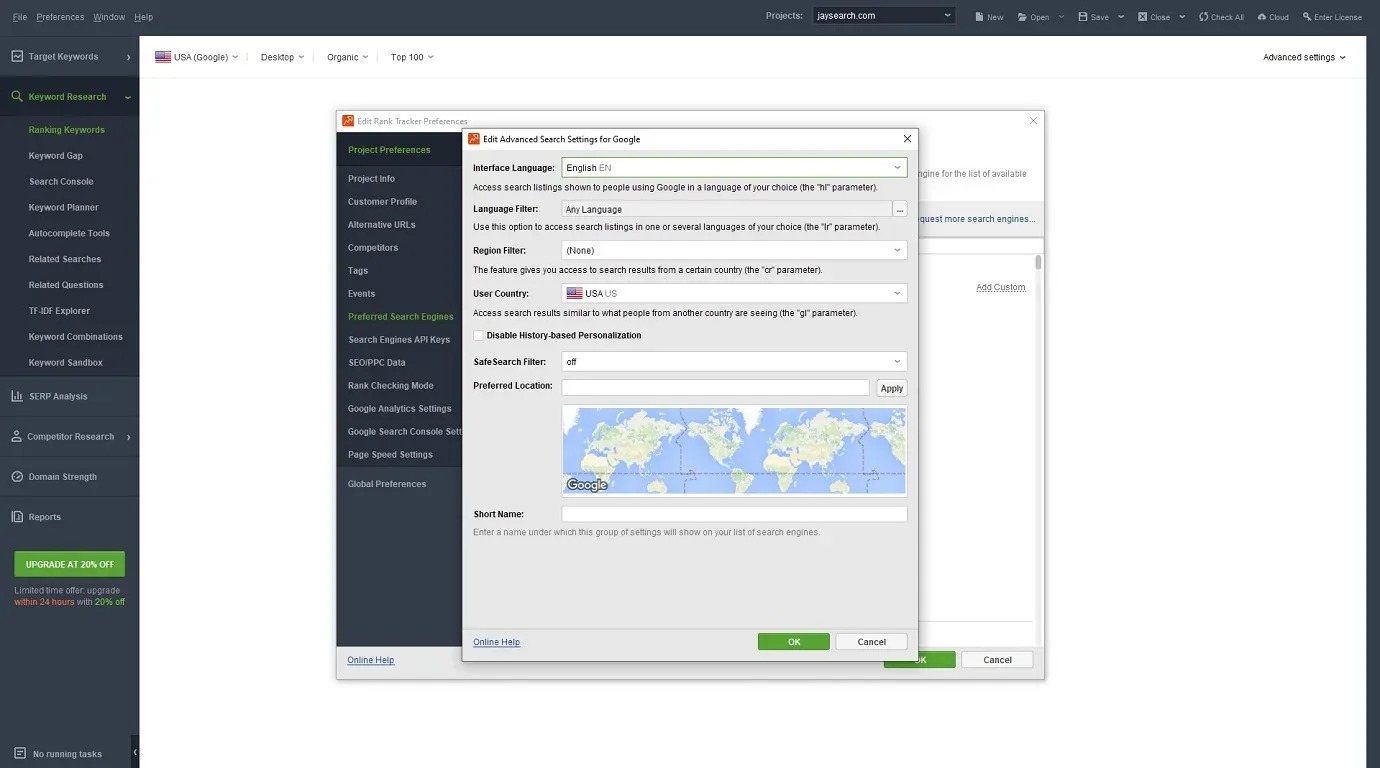1380x768 pixels.
Task: Open the SERP Analysis module
Action: [x=69, y=396]
